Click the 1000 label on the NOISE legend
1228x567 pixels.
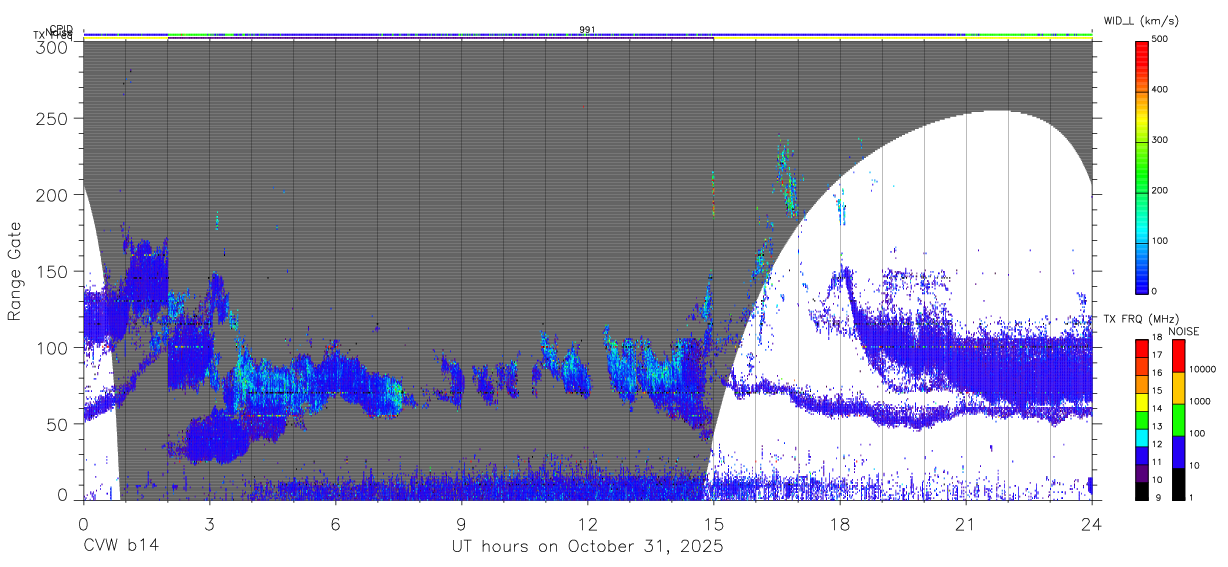pyautogui.click(x=1200, y=401)
